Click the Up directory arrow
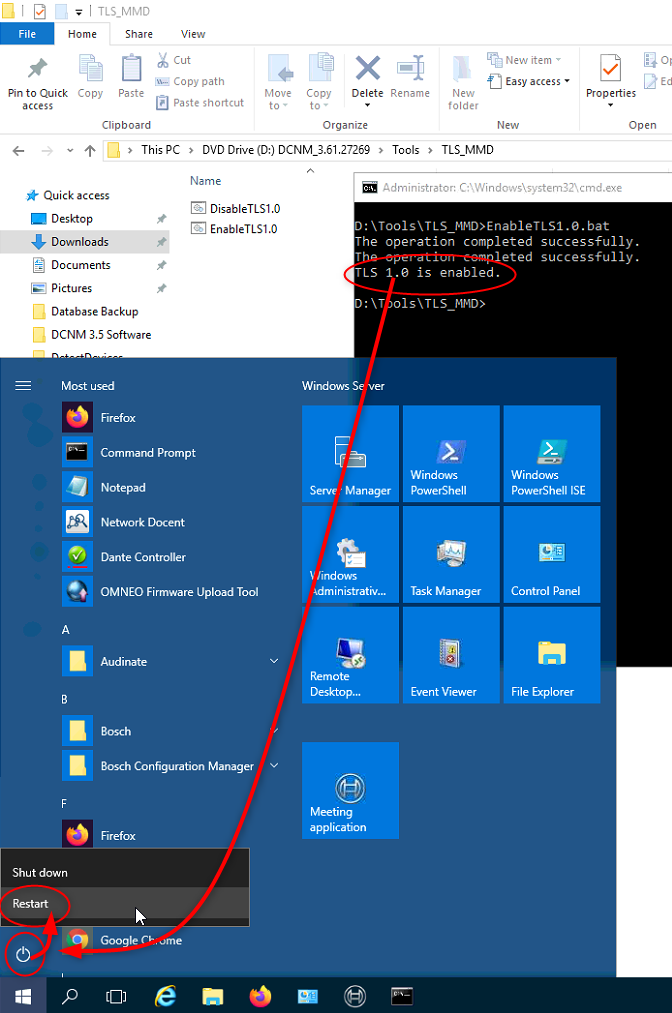Image resolution: width=672 pixels, height=1013 pixels. [90, 151]
